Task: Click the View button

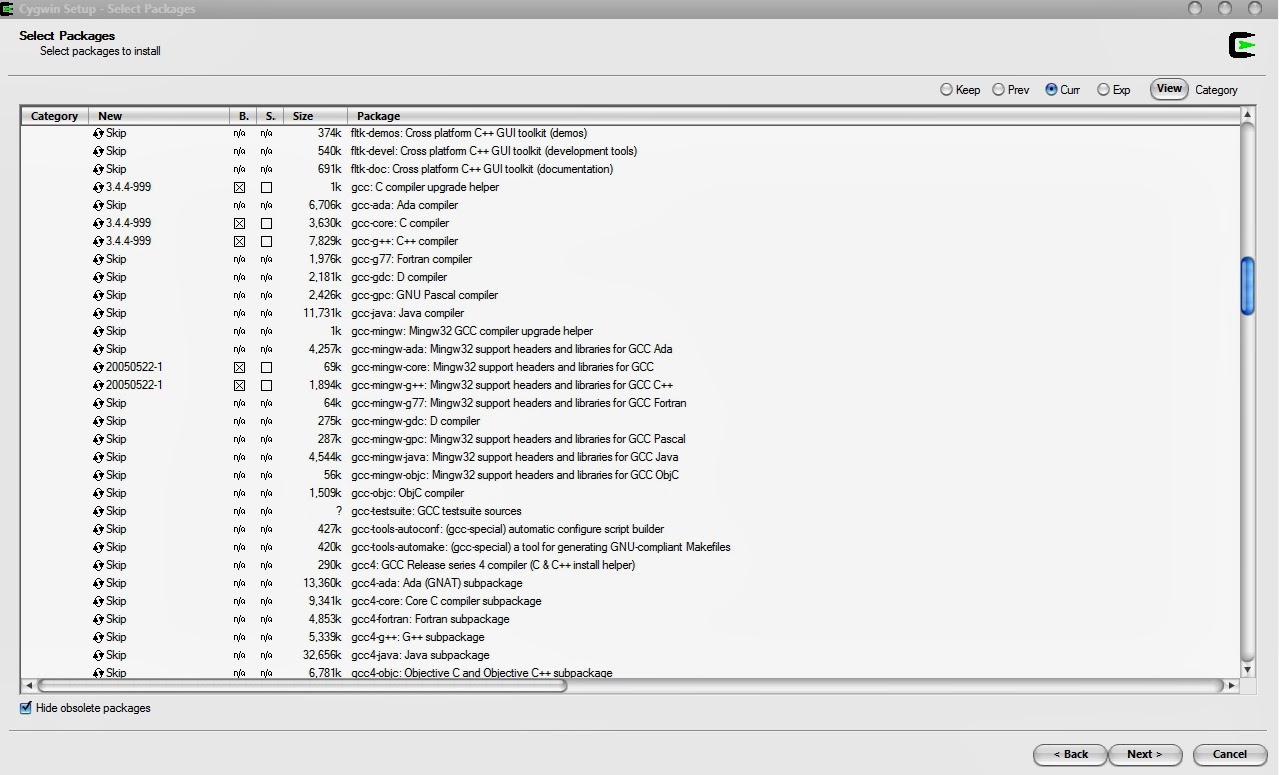Action: click(1169, 89)
